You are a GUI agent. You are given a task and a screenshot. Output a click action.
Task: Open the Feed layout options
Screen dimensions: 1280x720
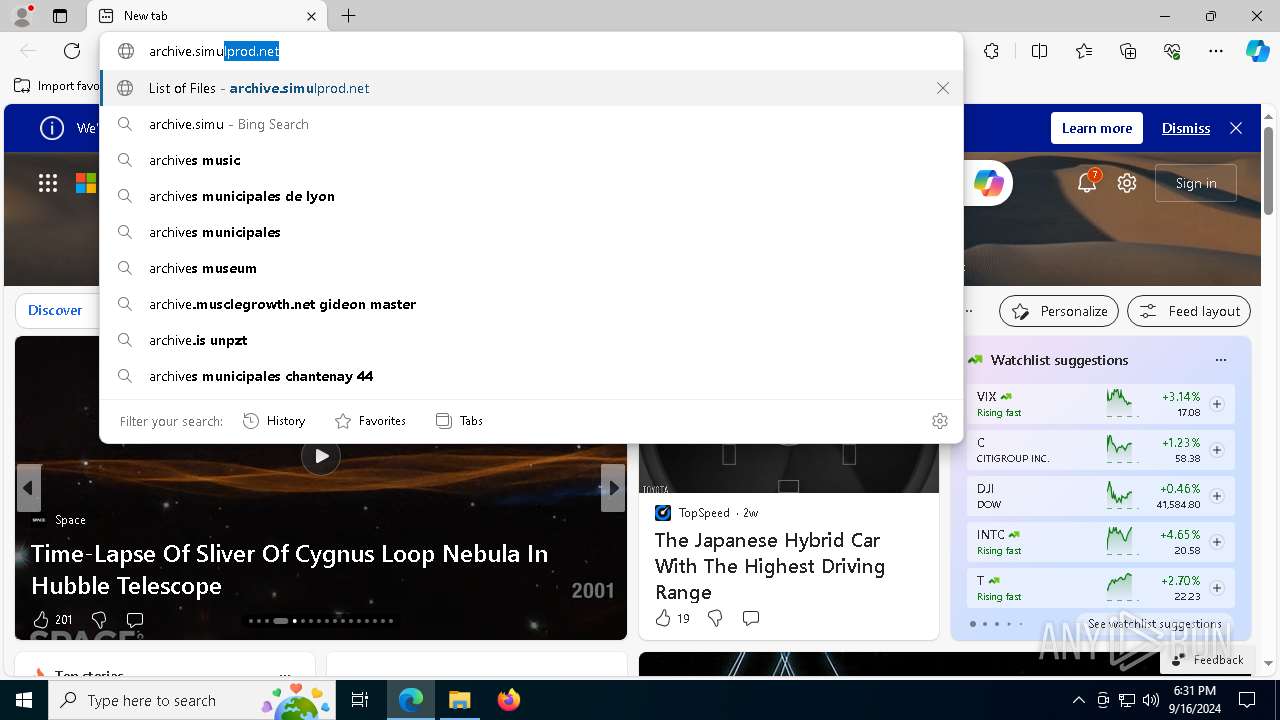[1189, 311]
